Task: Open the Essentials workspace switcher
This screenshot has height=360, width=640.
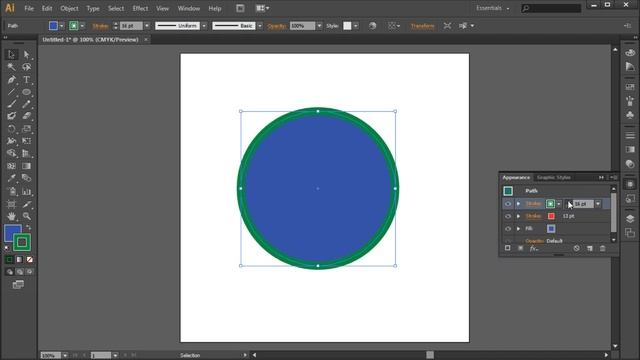Action: (493, 8)
